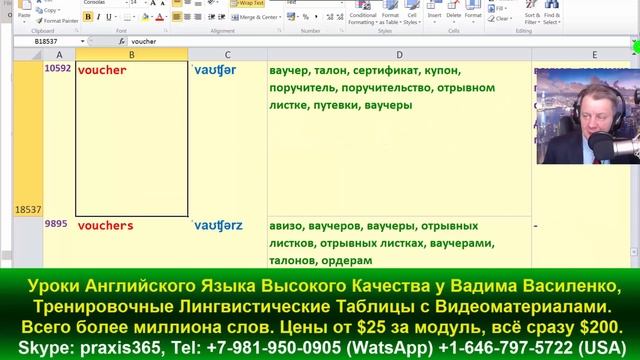640x360 pixels.
Task: Toggle Bold formatting
Action: pyautogui.click(x=88, y=17)
